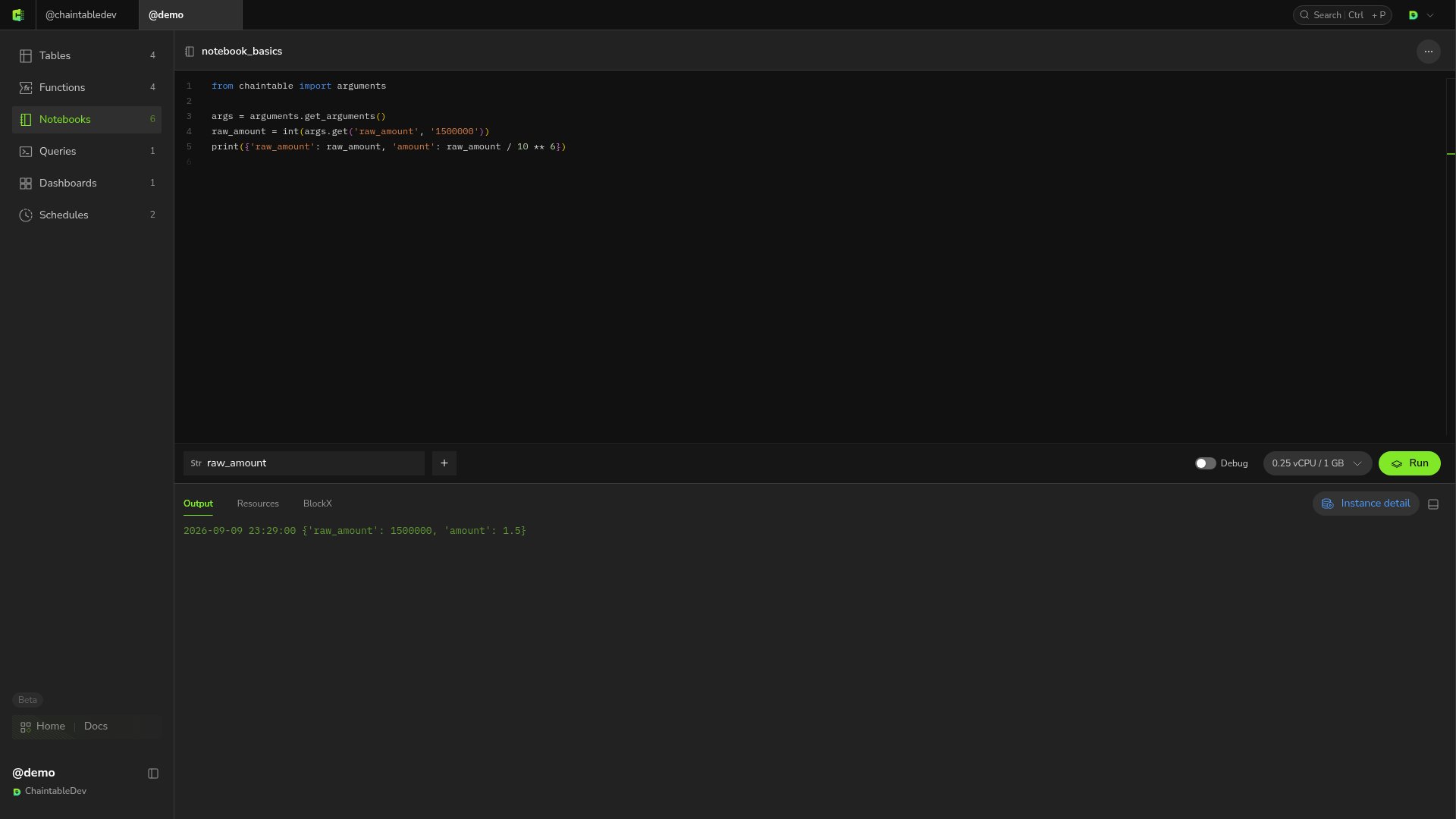The width and height of the screenshot is (1456, 819).
Task: Click the ChaintableDev workspace logo icon
Action: coord(17,792)
